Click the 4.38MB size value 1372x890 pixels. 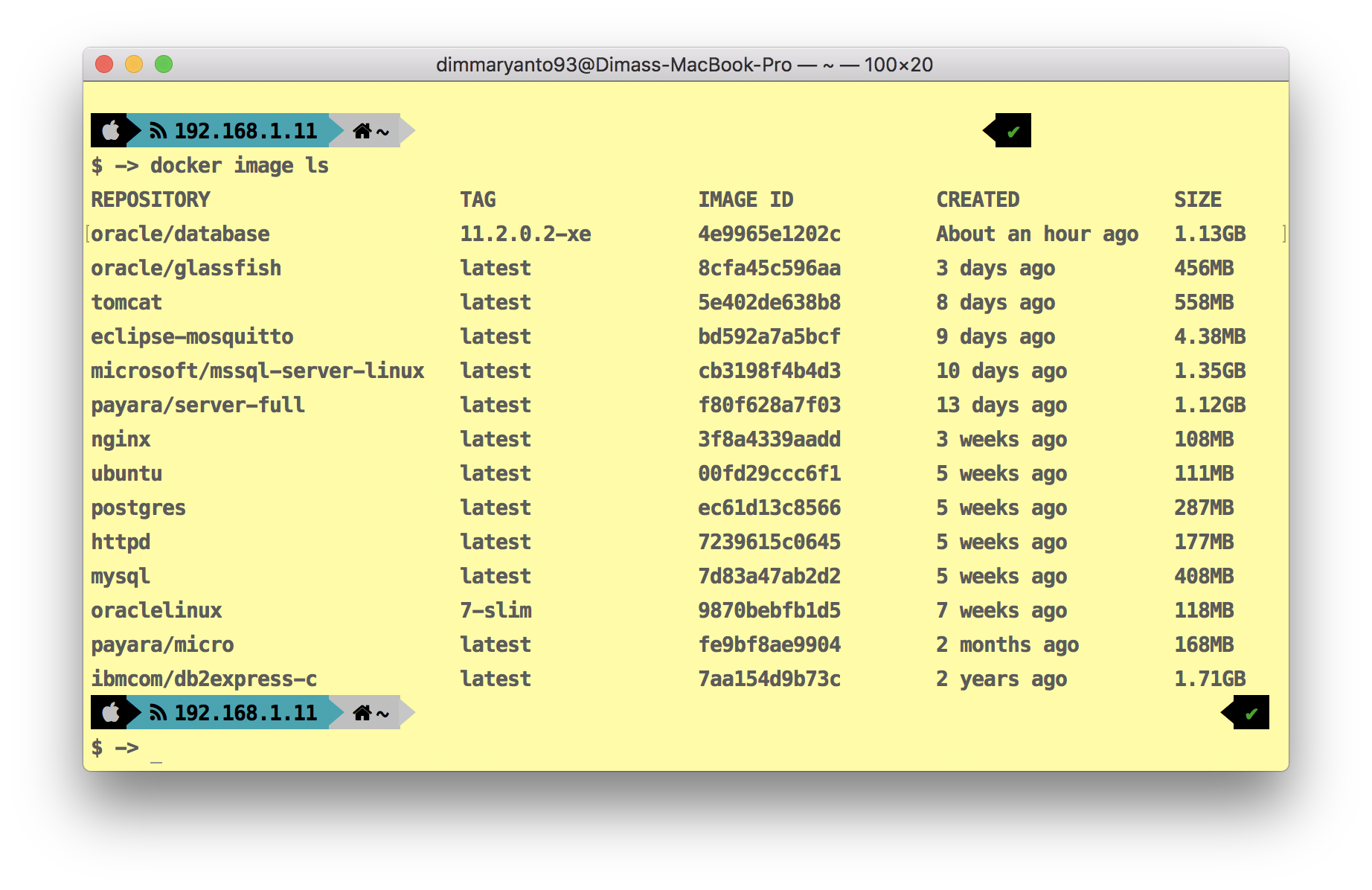point(1210,336)
